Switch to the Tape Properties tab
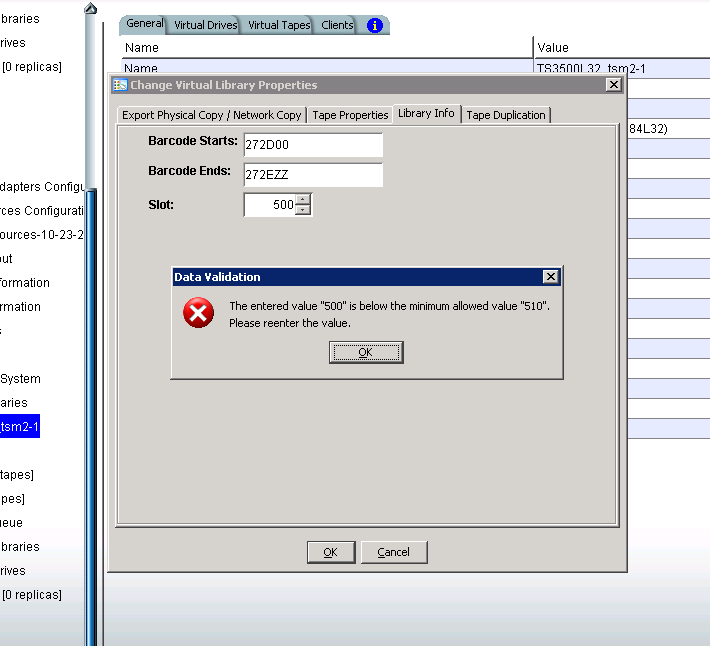Screen dimensions: 710x646 [x=350, y=115]
